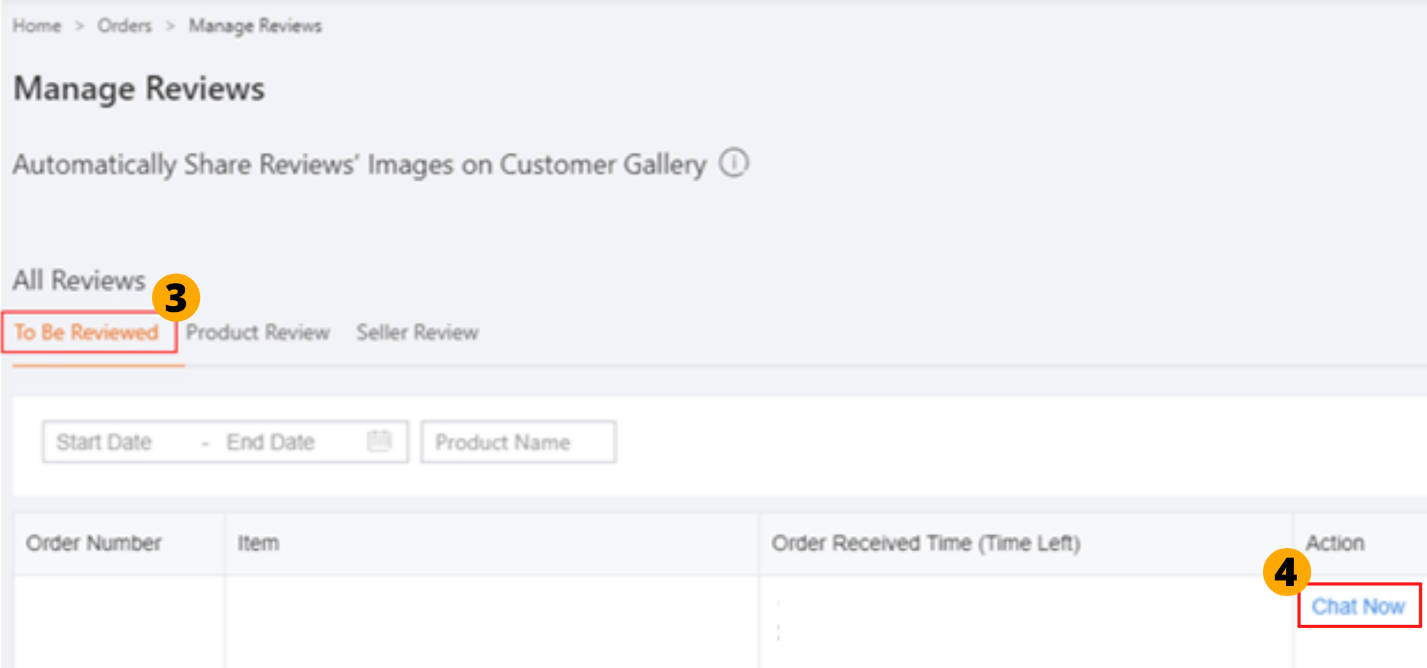Viewport: 1427px width, 668px height.
Task: Open the Product Review tab
Action: [258, 333]
